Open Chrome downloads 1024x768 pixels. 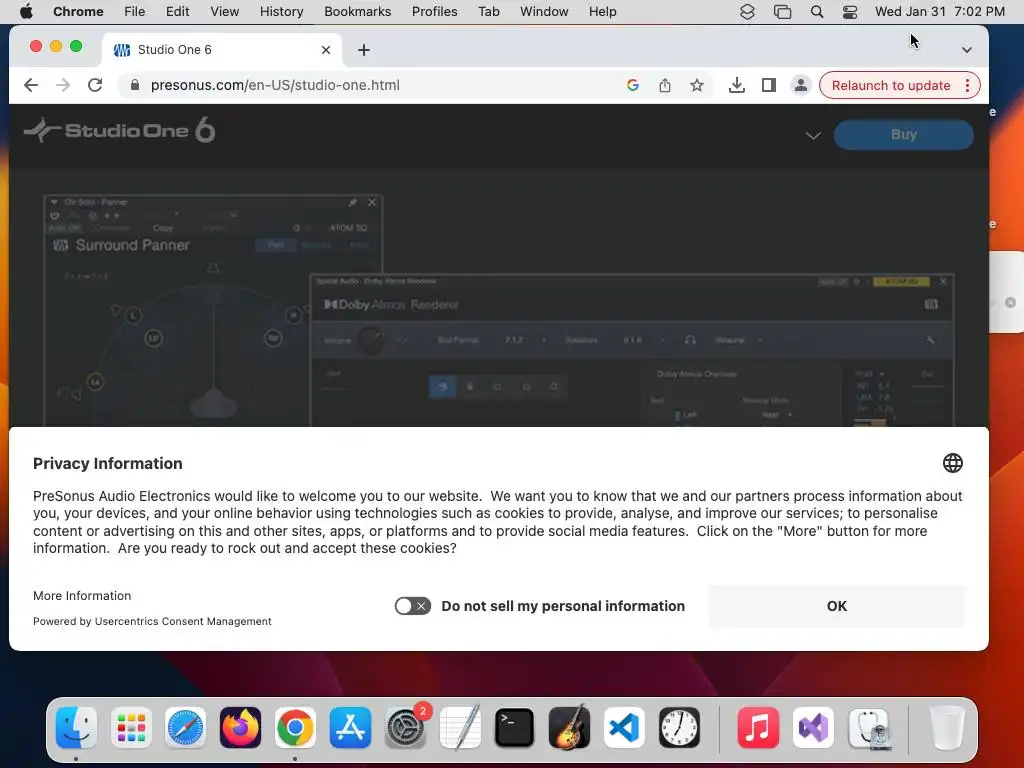coord(737,85)
